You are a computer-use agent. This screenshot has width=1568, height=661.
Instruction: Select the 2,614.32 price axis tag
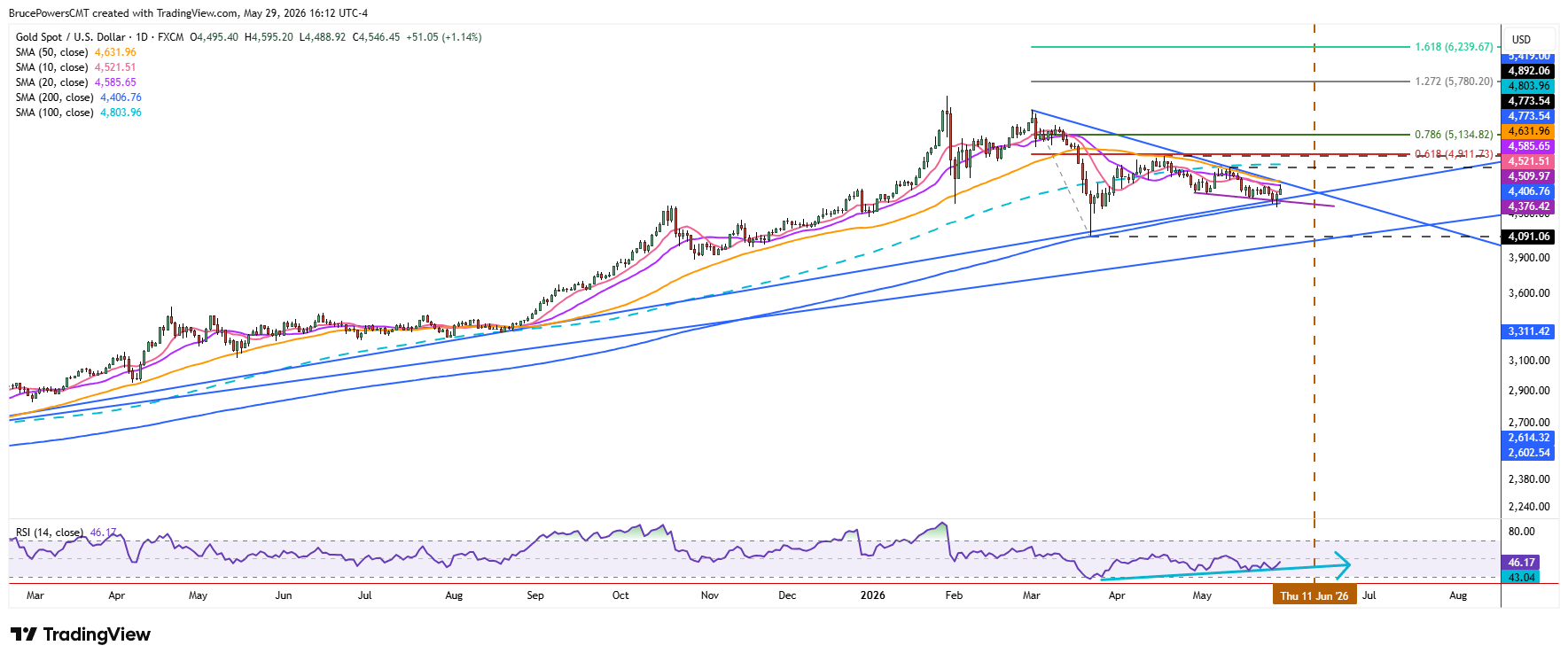tap(1529, 438)
